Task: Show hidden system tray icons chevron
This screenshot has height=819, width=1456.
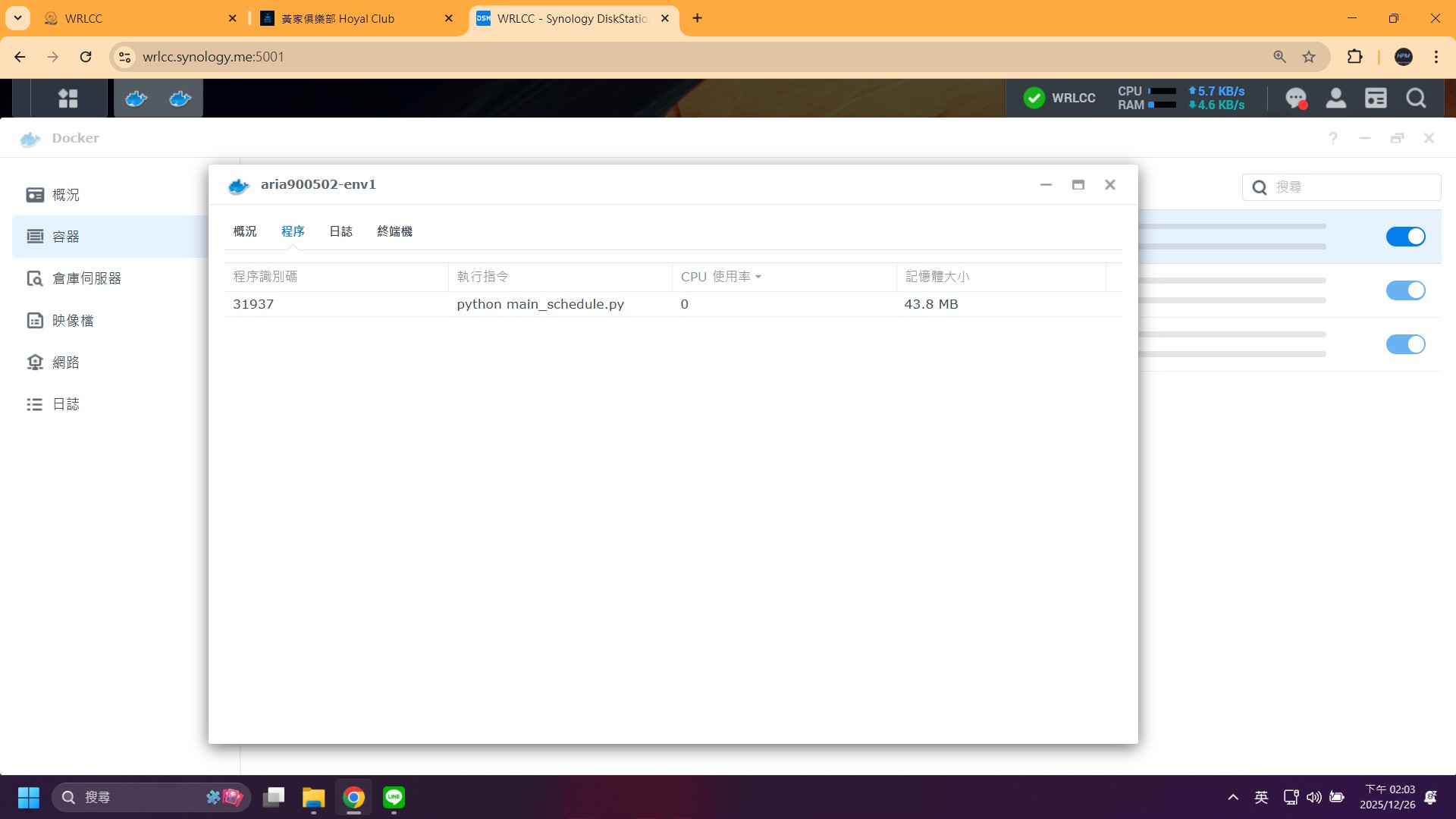Action: [x=1233, y=797]
